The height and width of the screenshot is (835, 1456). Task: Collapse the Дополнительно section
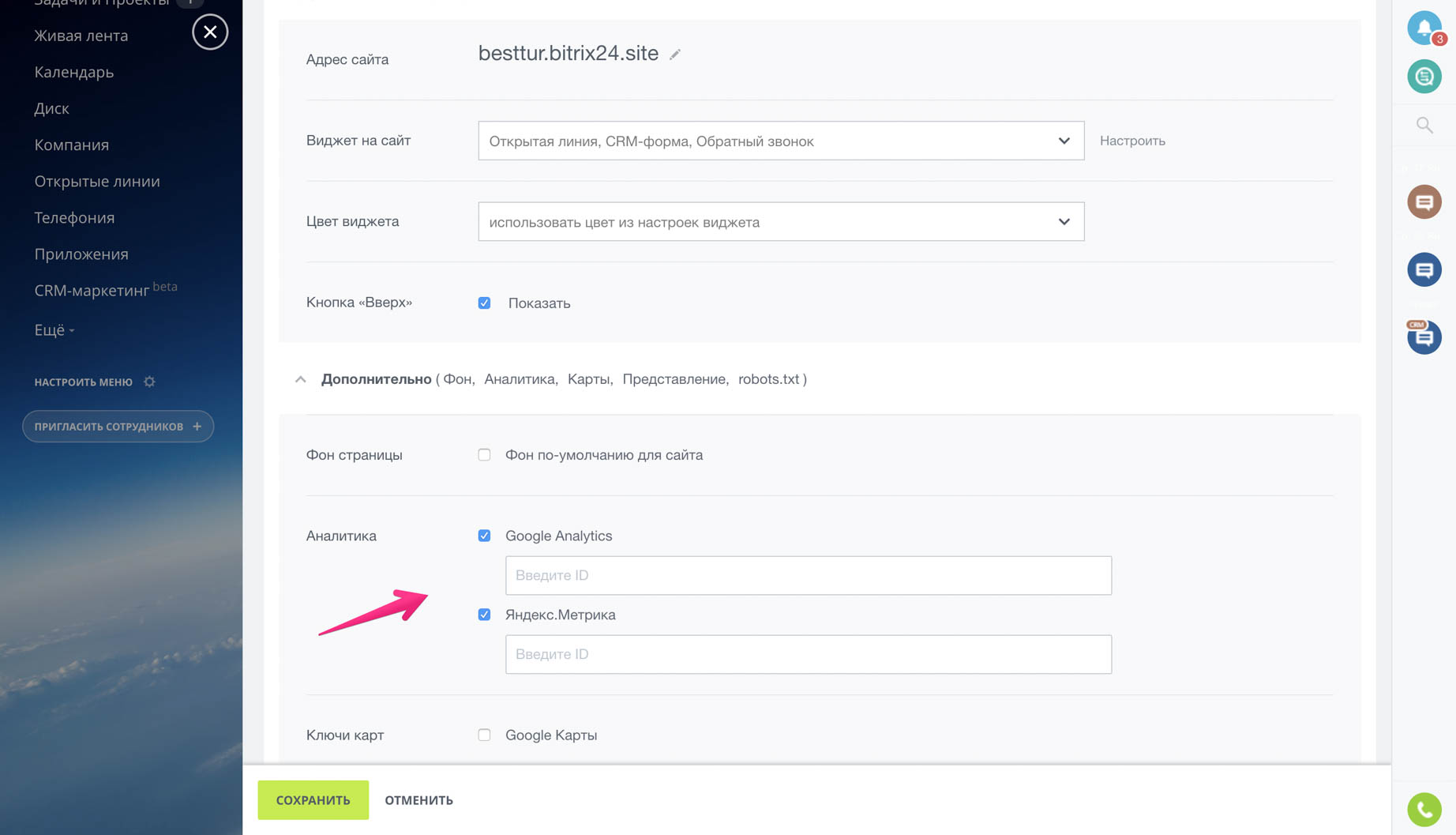click(301, 379)
